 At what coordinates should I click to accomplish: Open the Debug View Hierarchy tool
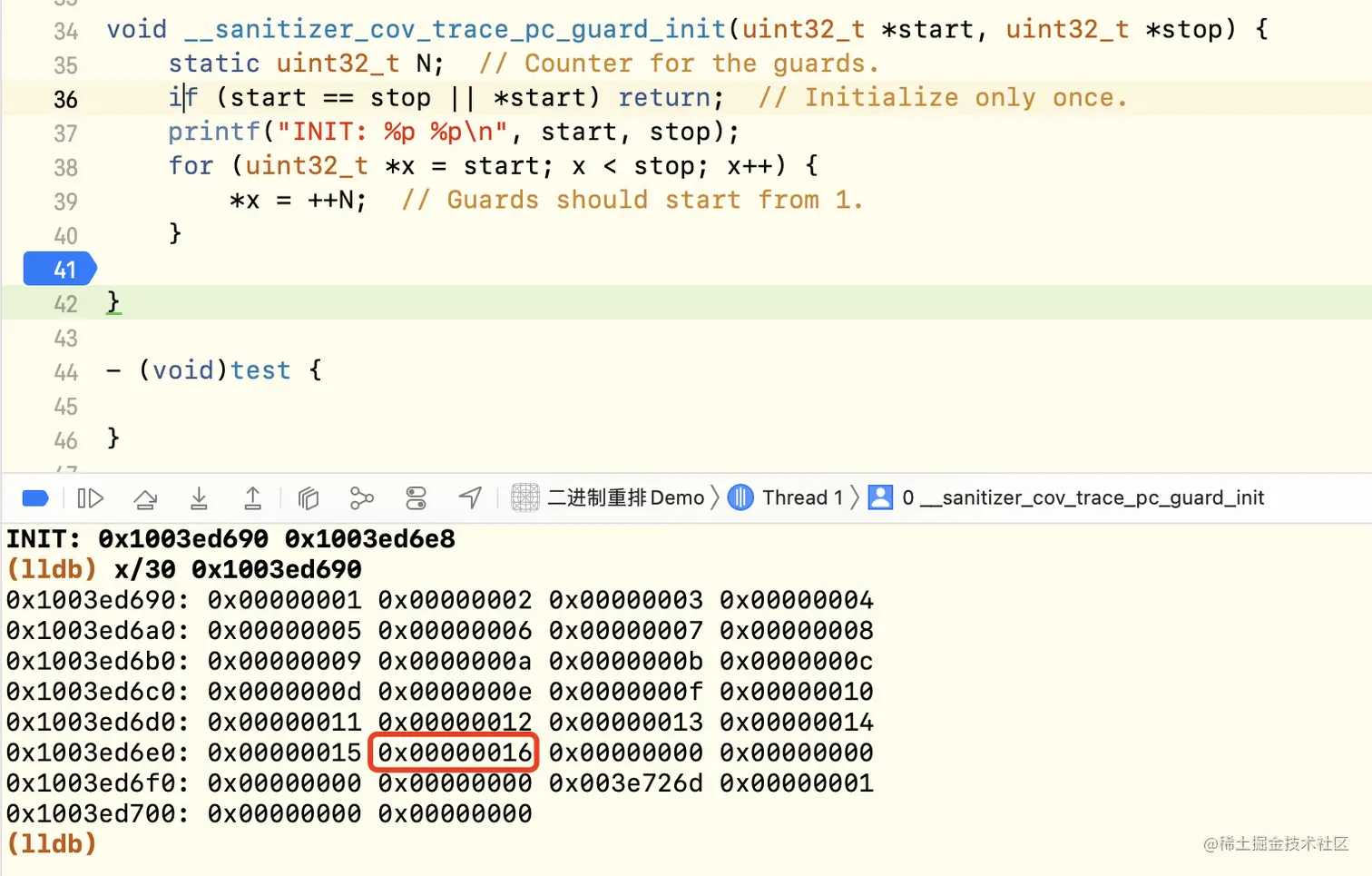coord(309,497)
